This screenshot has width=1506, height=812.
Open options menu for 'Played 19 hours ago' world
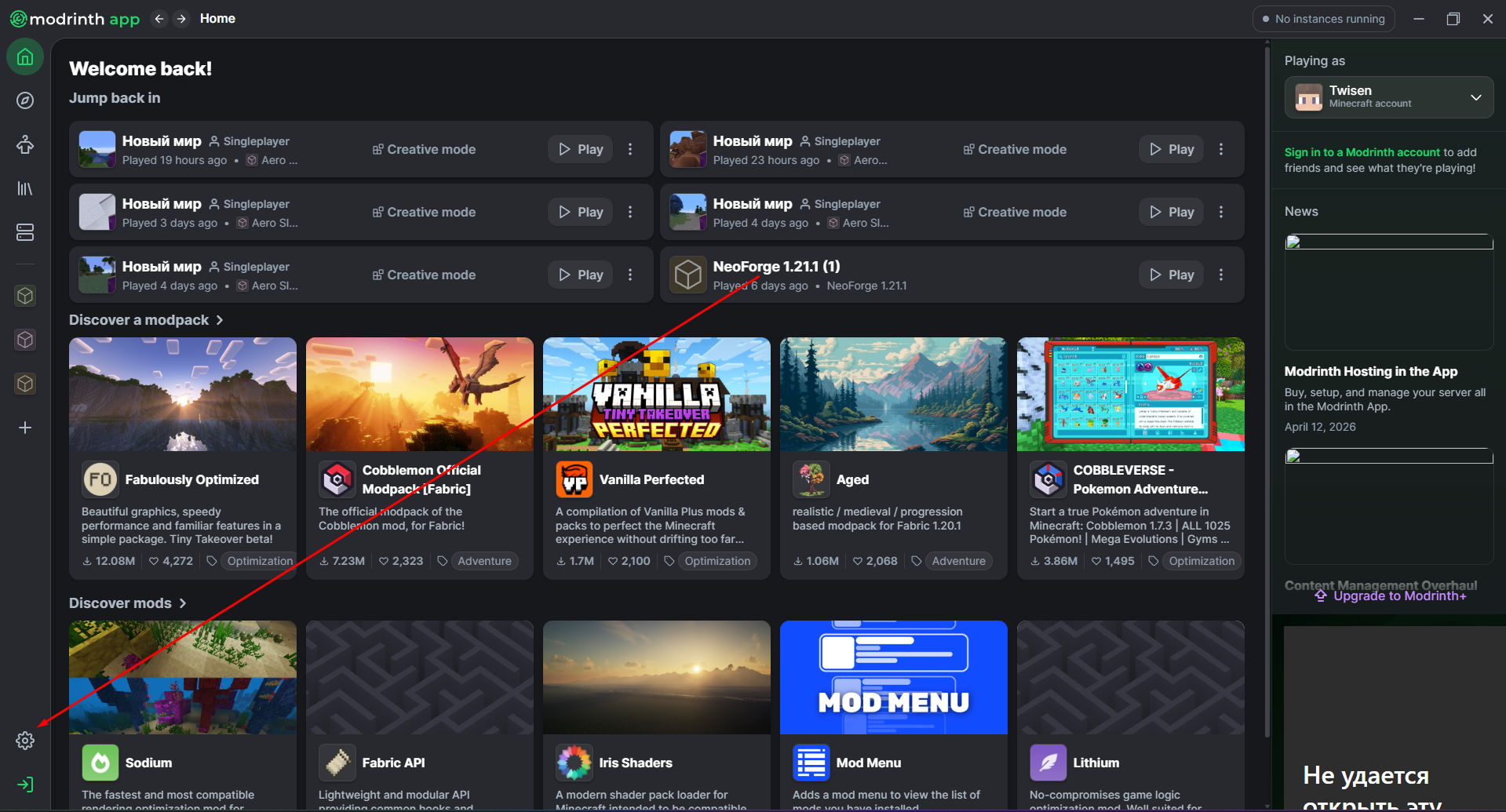[x=630, y=149]
